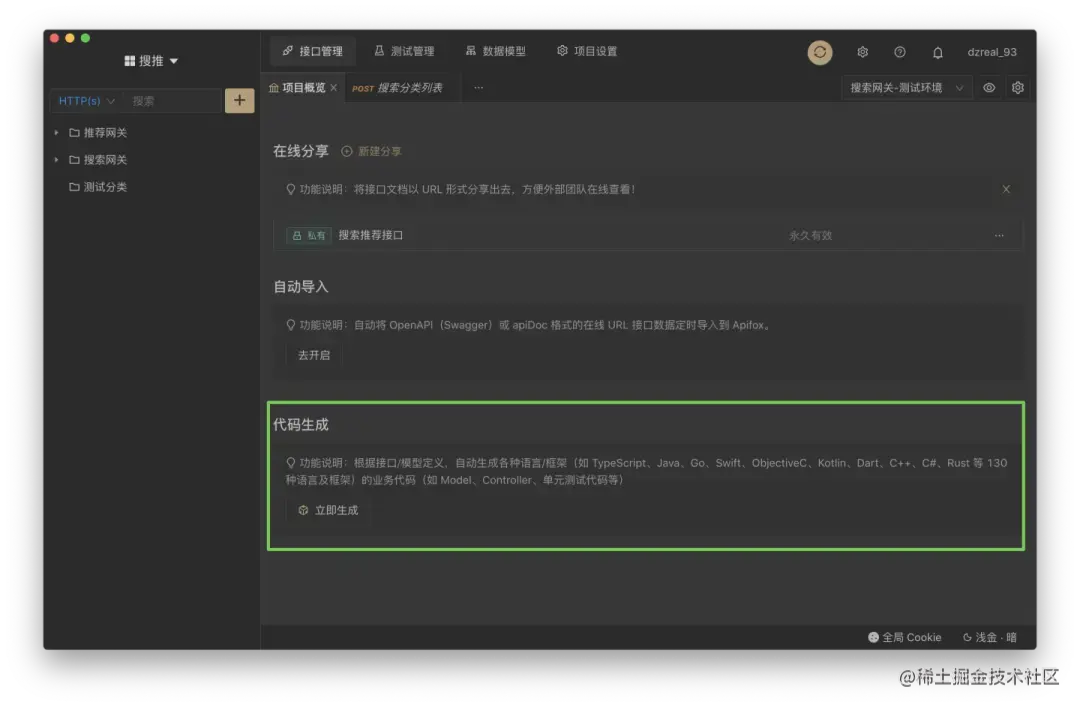Open the 数据模型 tab
1080x707 pixels.
pyautogui.click(x=495, y=51)
